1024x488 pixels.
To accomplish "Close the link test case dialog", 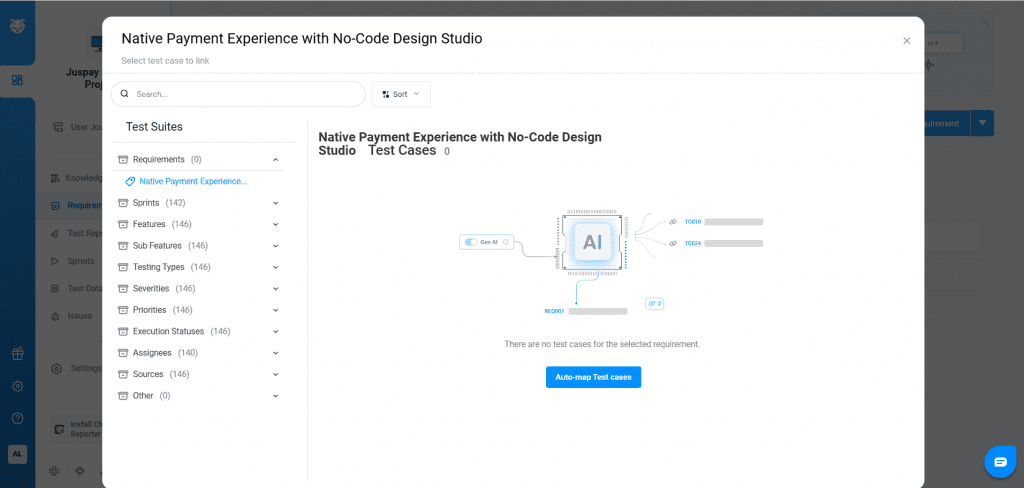I will 907,41.
